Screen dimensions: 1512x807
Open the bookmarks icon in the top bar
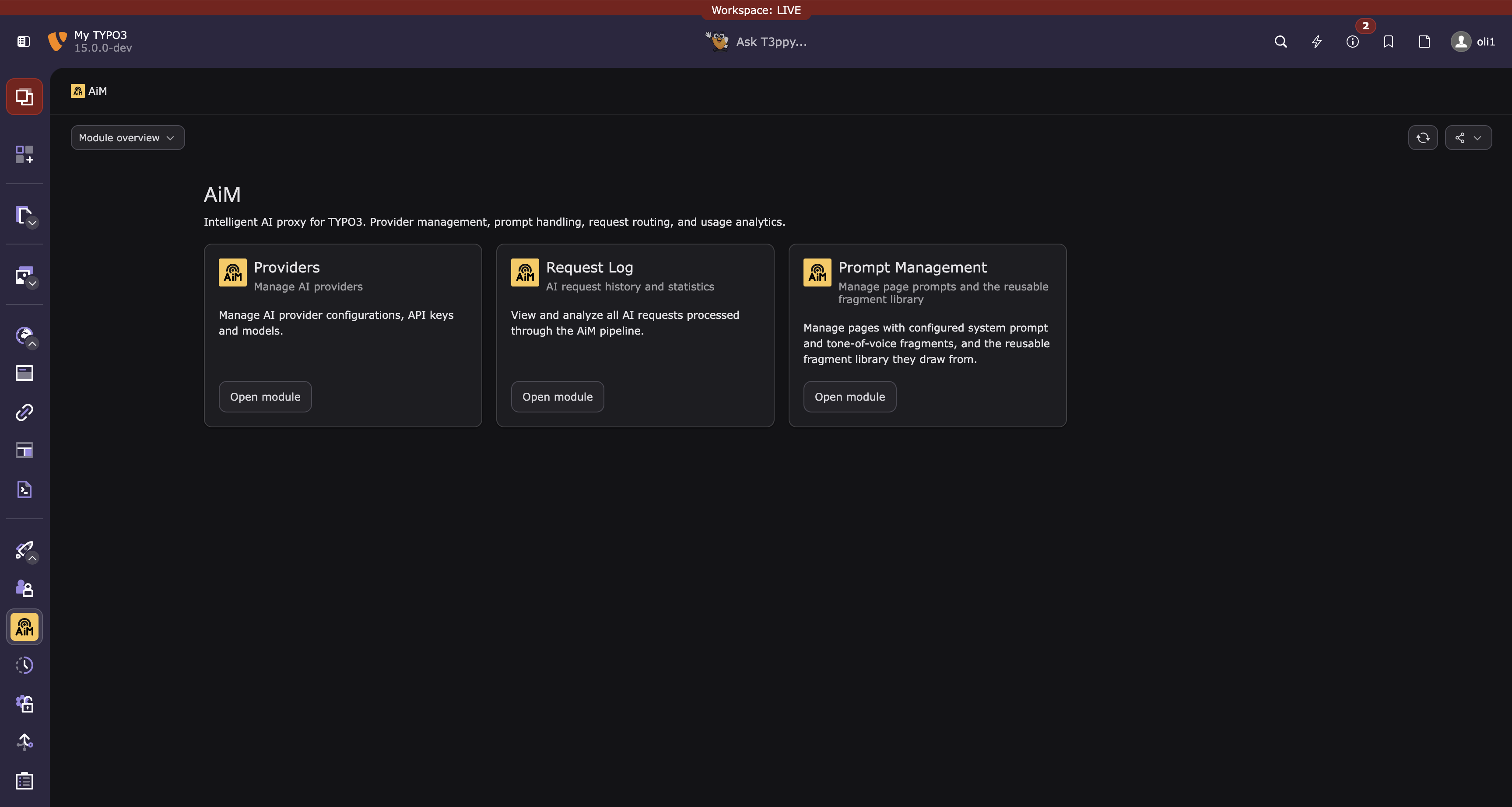1388,42
